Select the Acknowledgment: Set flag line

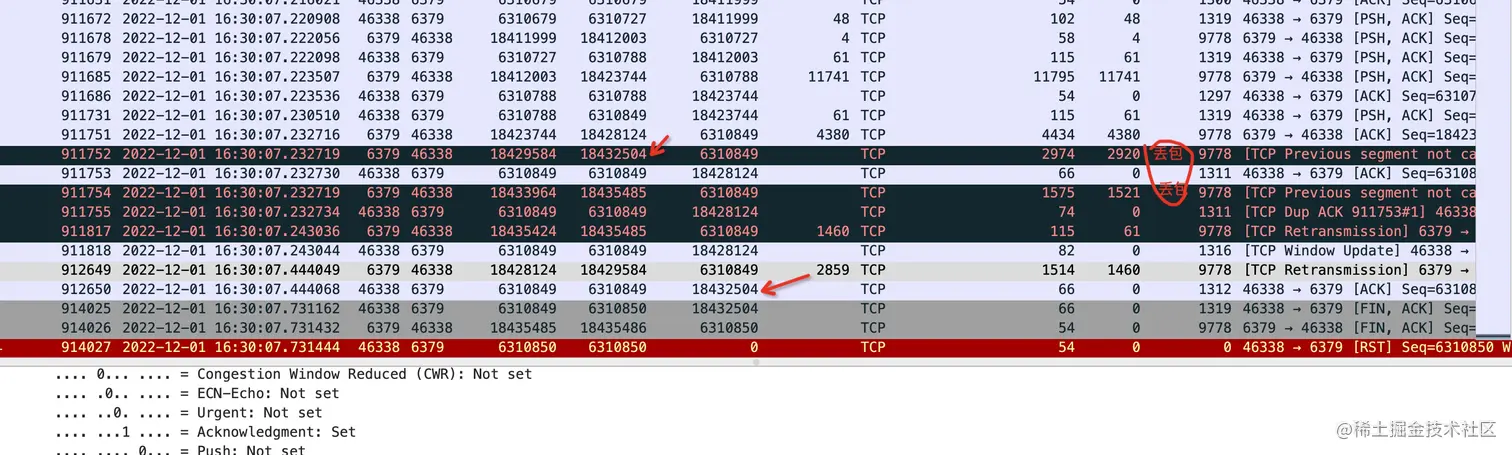205,432
